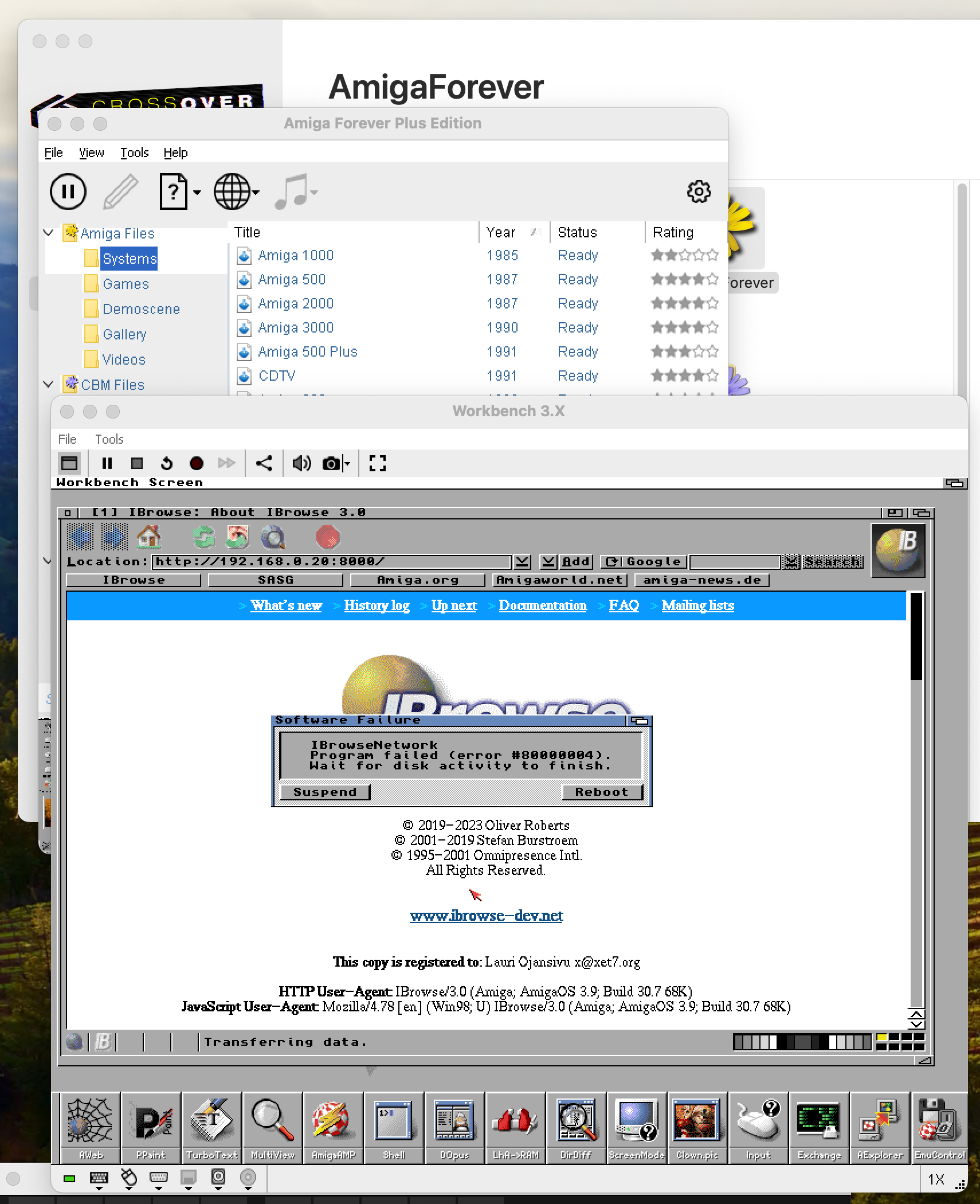Select the Amiga 1000 entry
The image size is (980, 1204).
296,255
